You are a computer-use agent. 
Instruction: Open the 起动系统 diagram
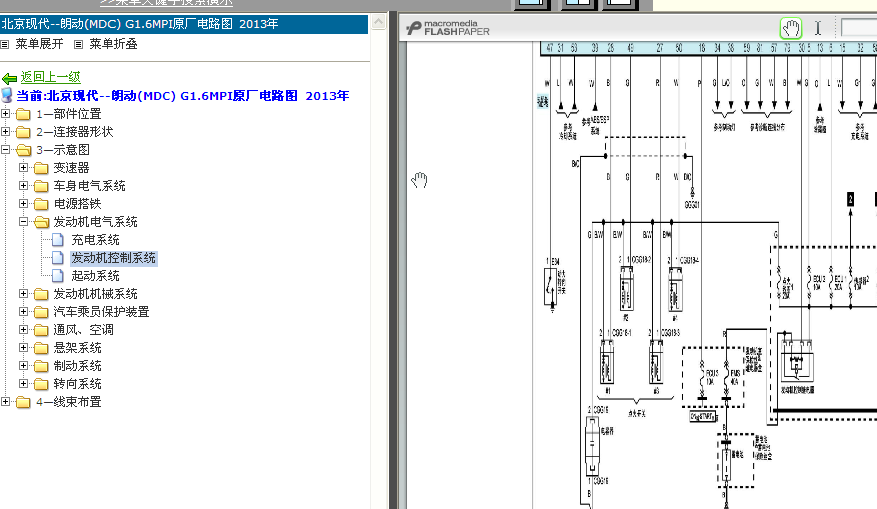[x=96, y=276]
